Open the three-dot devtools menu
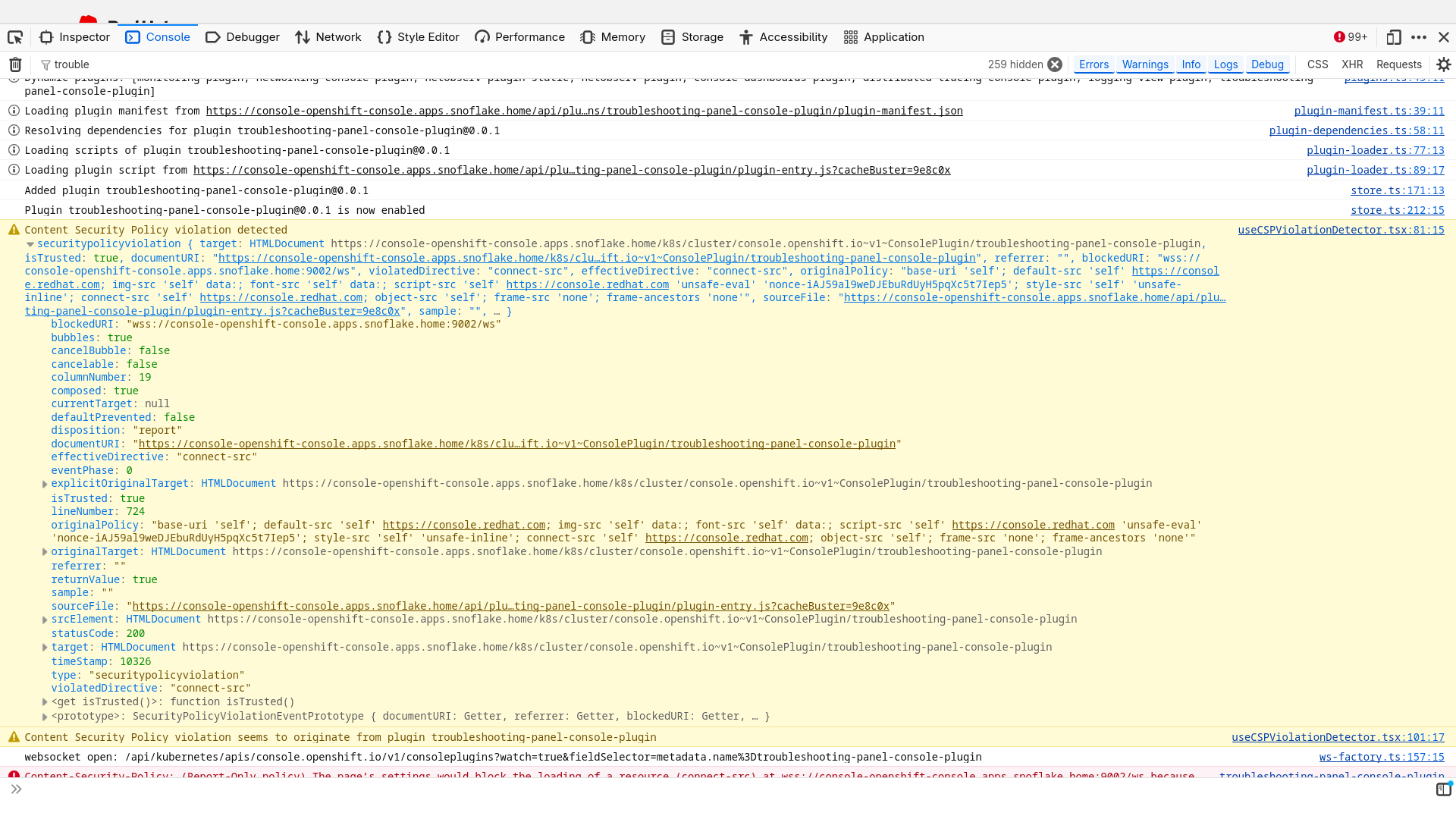Viewport: 1456px width, 819px height. [x=1419, y=37]
